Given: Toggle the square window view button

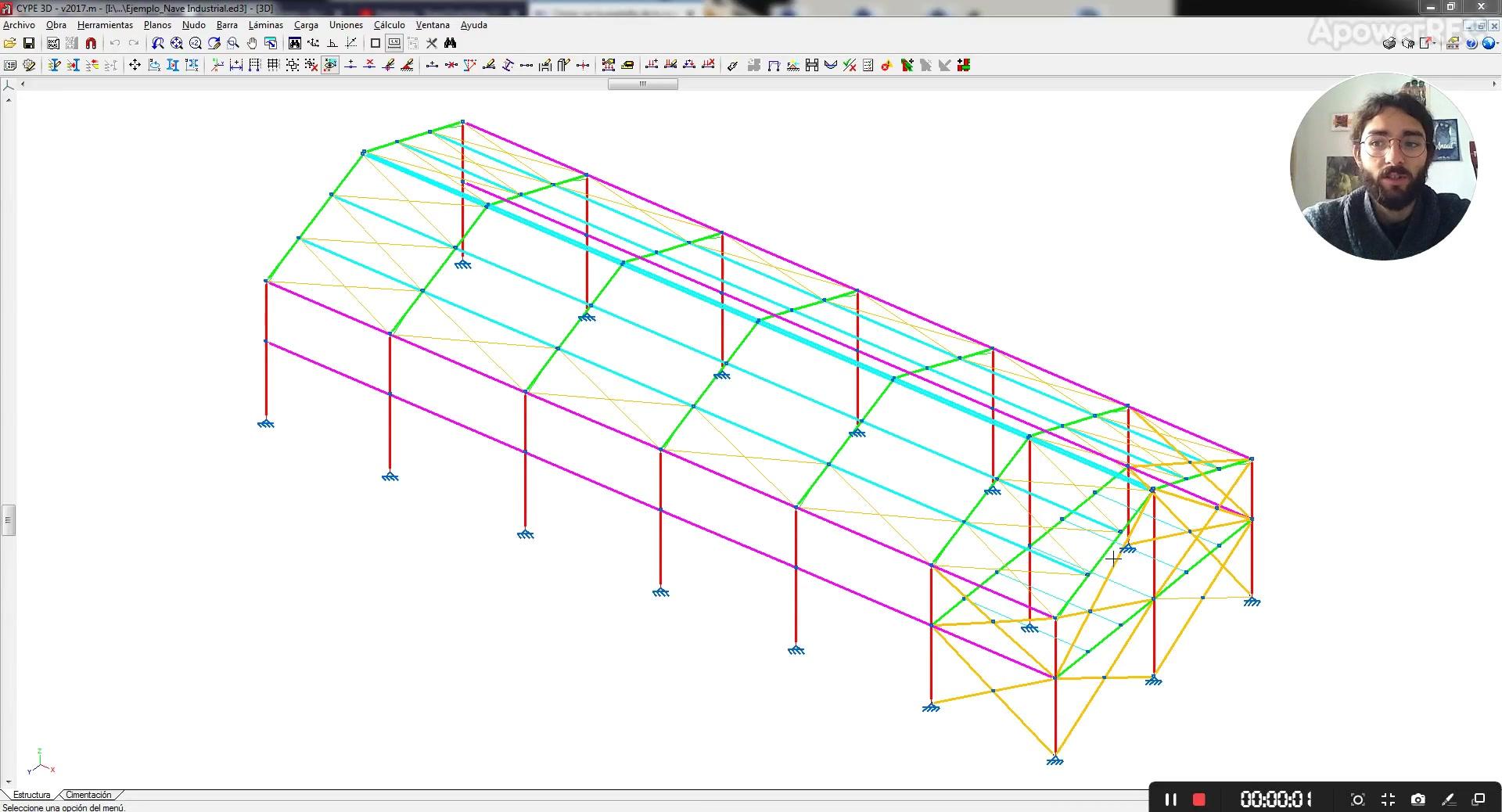Looking at the screenshot, I should tap(375, 44).
